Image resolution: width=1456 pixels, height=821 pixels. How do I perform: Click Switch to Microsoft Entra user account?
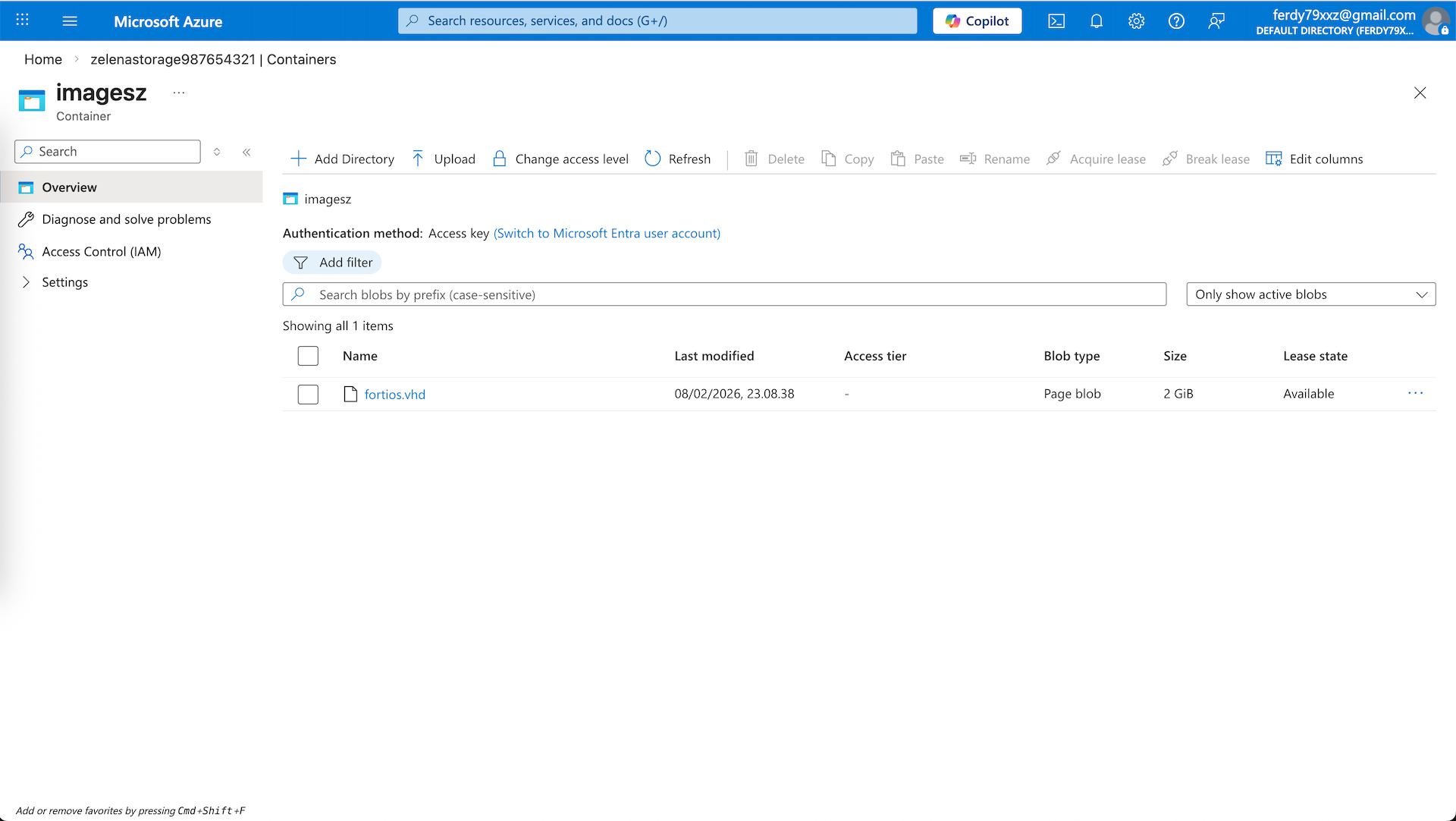607,233
